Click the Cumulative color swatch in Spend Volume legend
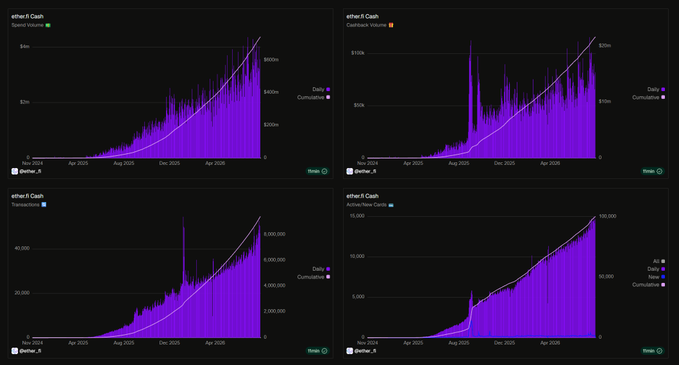This screenshot has height=365, width=679. (x=328, y=97)
